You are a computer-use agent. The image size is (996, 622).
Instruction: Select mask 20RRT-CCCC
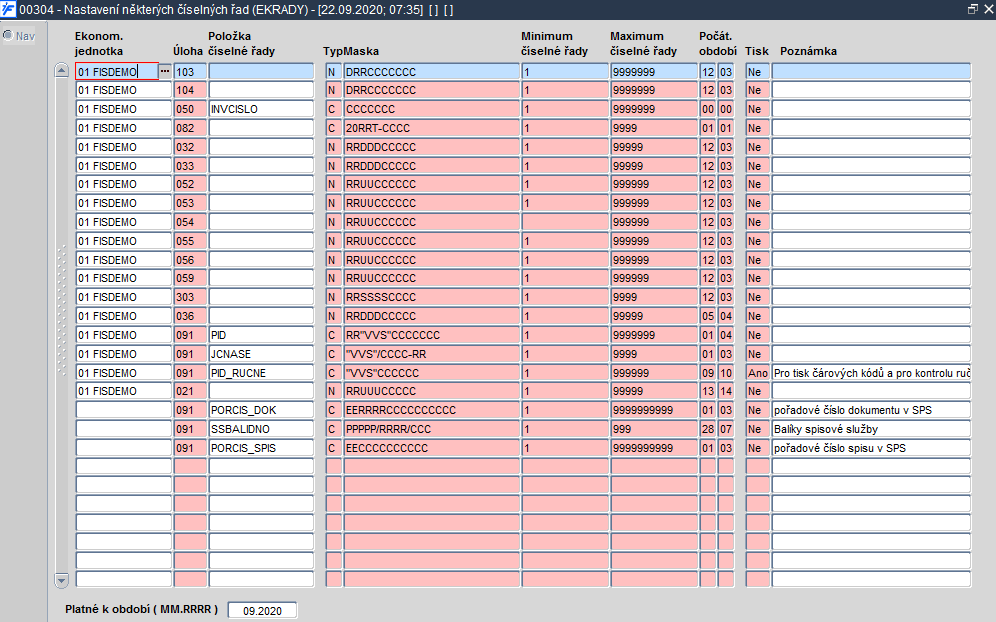(x=431, y=128)
